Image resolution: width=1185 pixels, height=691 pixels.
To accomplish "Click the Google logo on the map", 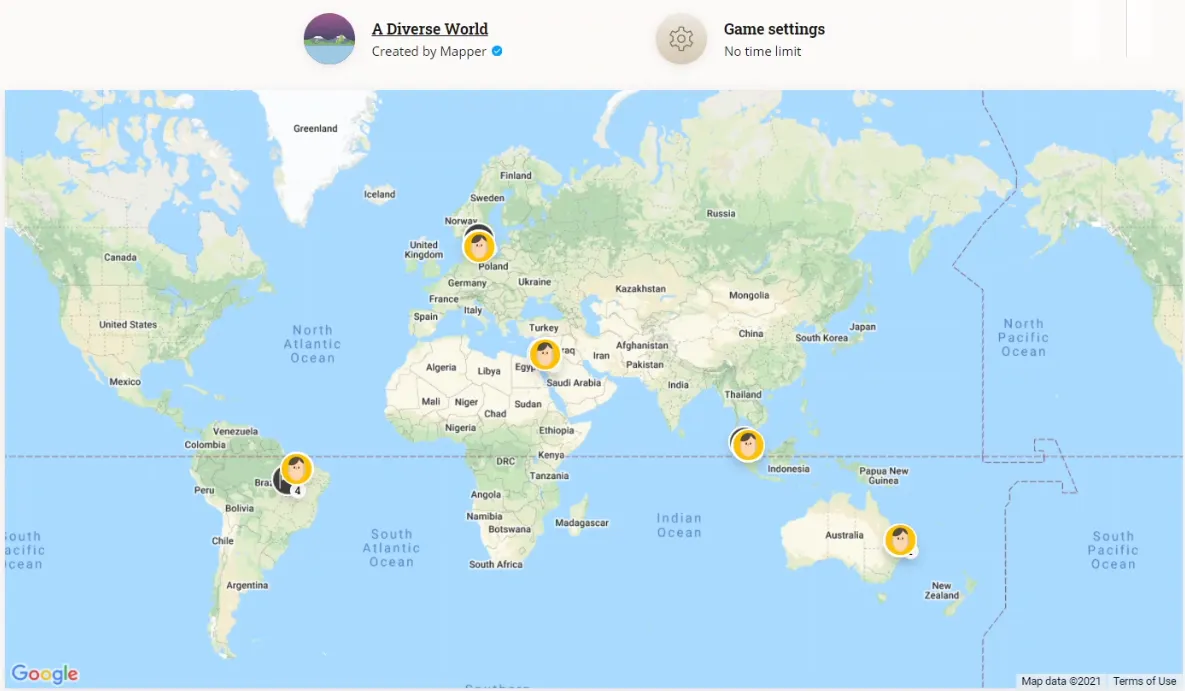I will tap(45, 673).
